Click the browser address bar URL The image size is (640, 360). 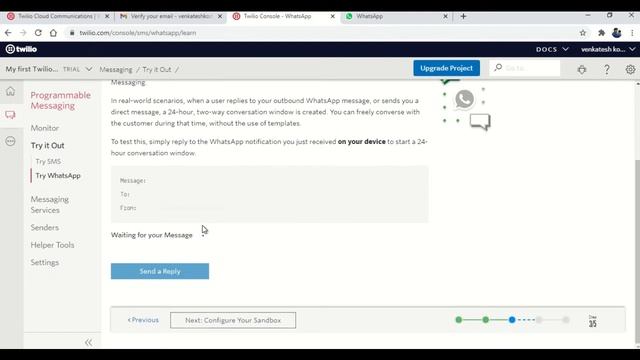point(138,33)
